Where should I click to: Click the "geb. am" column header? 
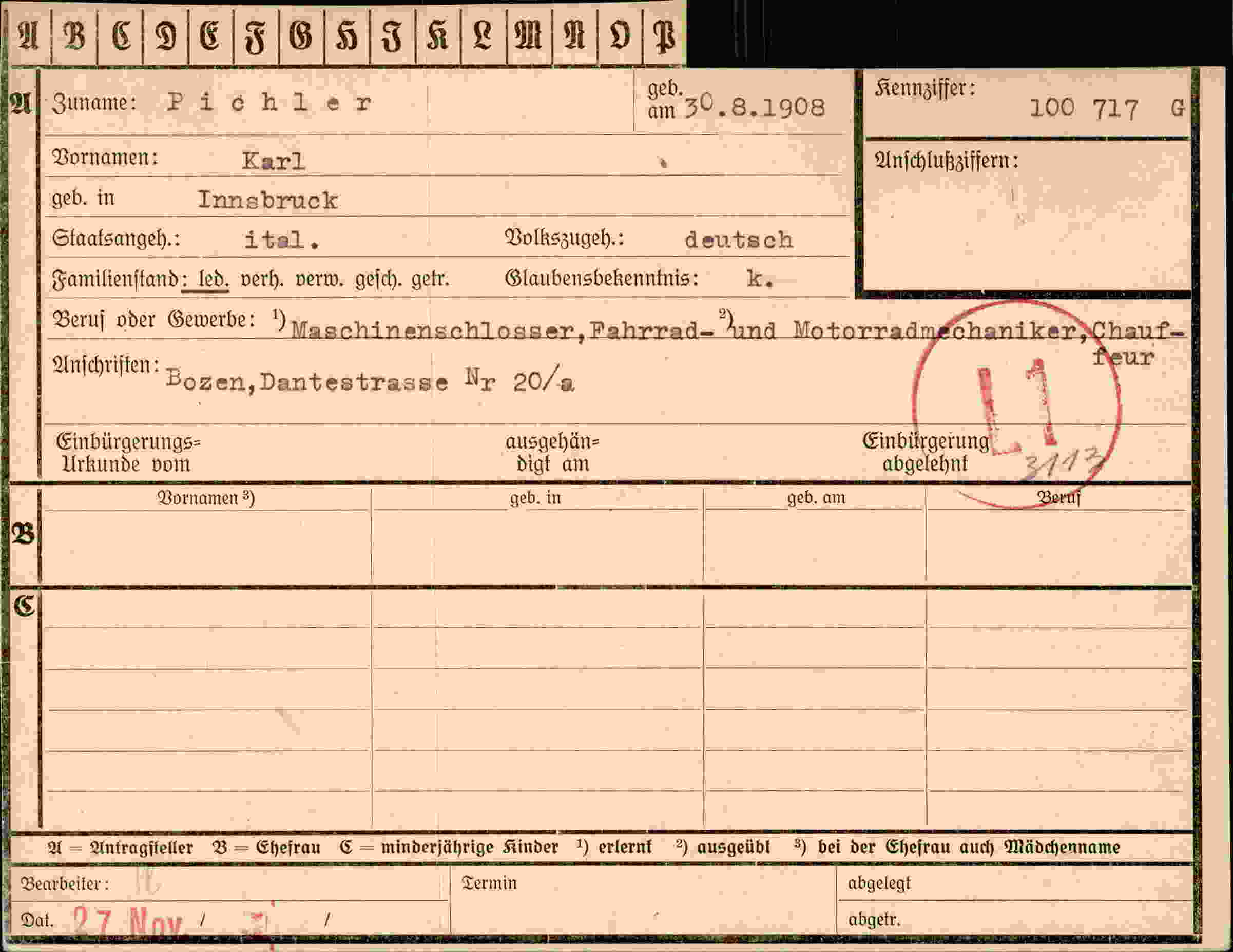pyautogui.click(x=816, y=498)
